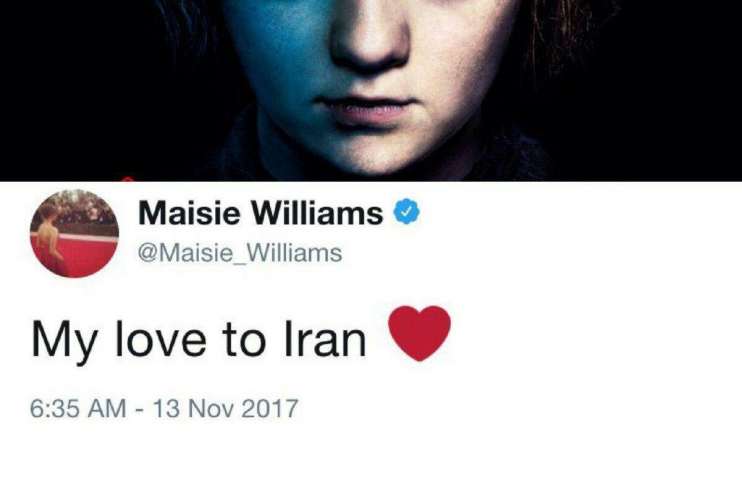This screenshot has width=742, height=490.
Task: Select the tweet text My love to Iran
Action: click(199, 340)
